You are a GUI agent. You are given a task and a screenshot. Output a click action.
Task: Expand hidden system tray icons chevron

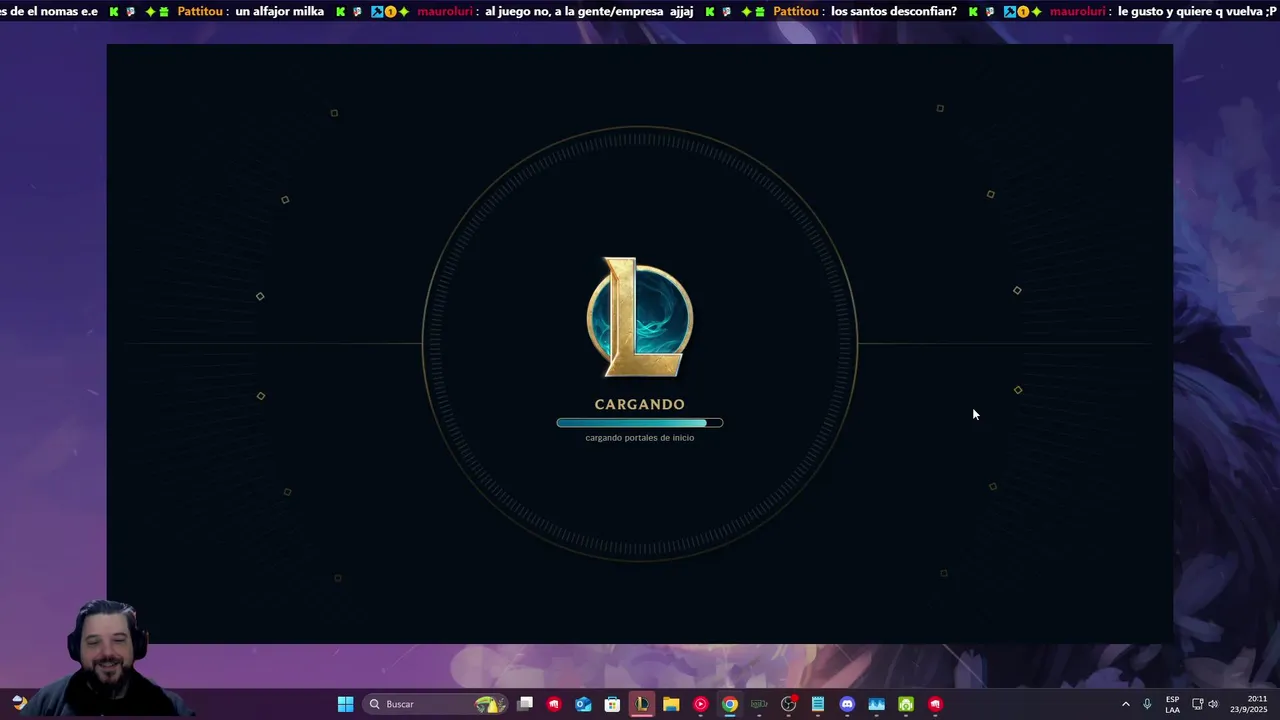tap(1125, 704)
